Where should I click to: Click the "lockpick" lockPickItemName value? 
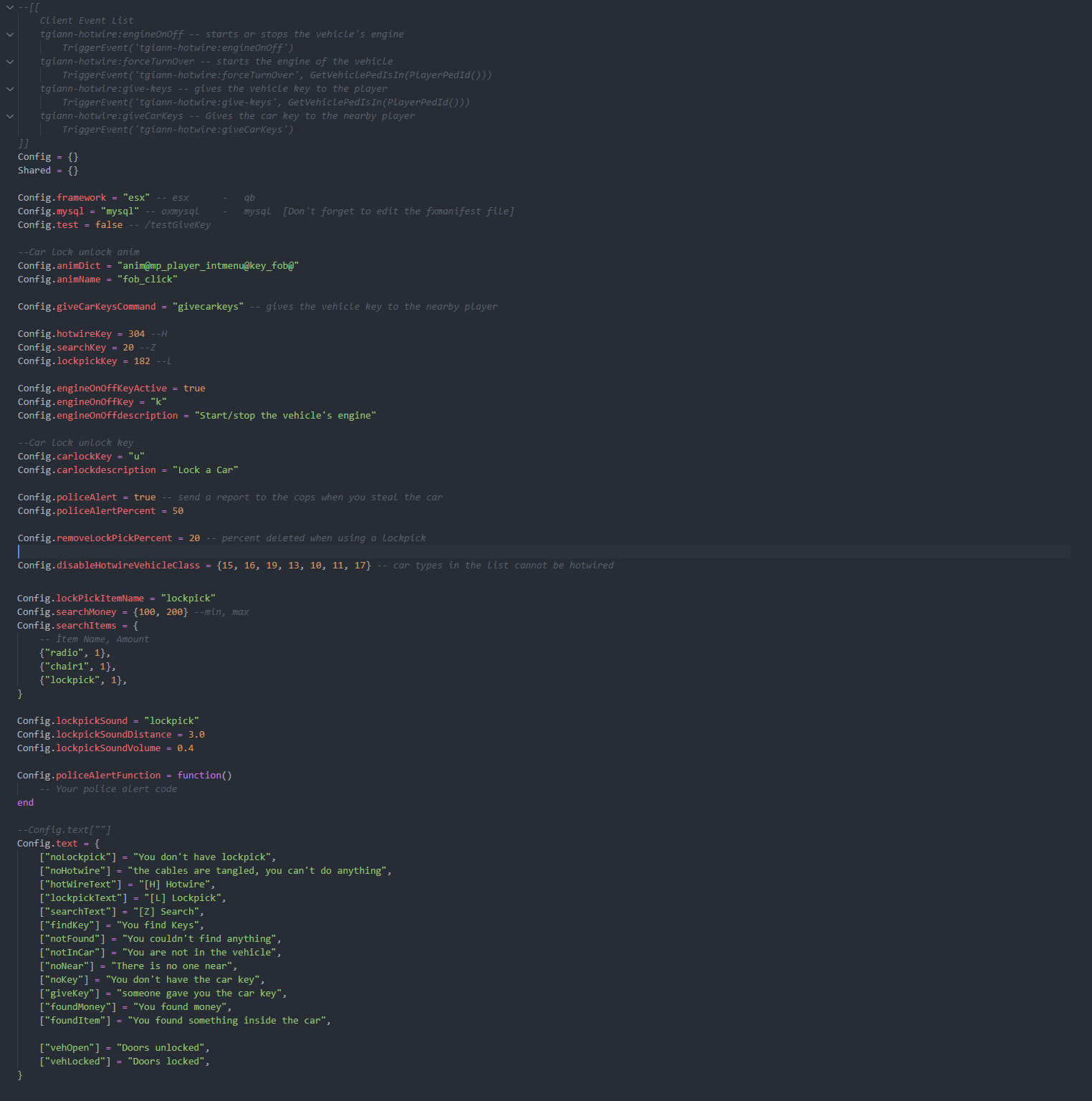(188, 599)
